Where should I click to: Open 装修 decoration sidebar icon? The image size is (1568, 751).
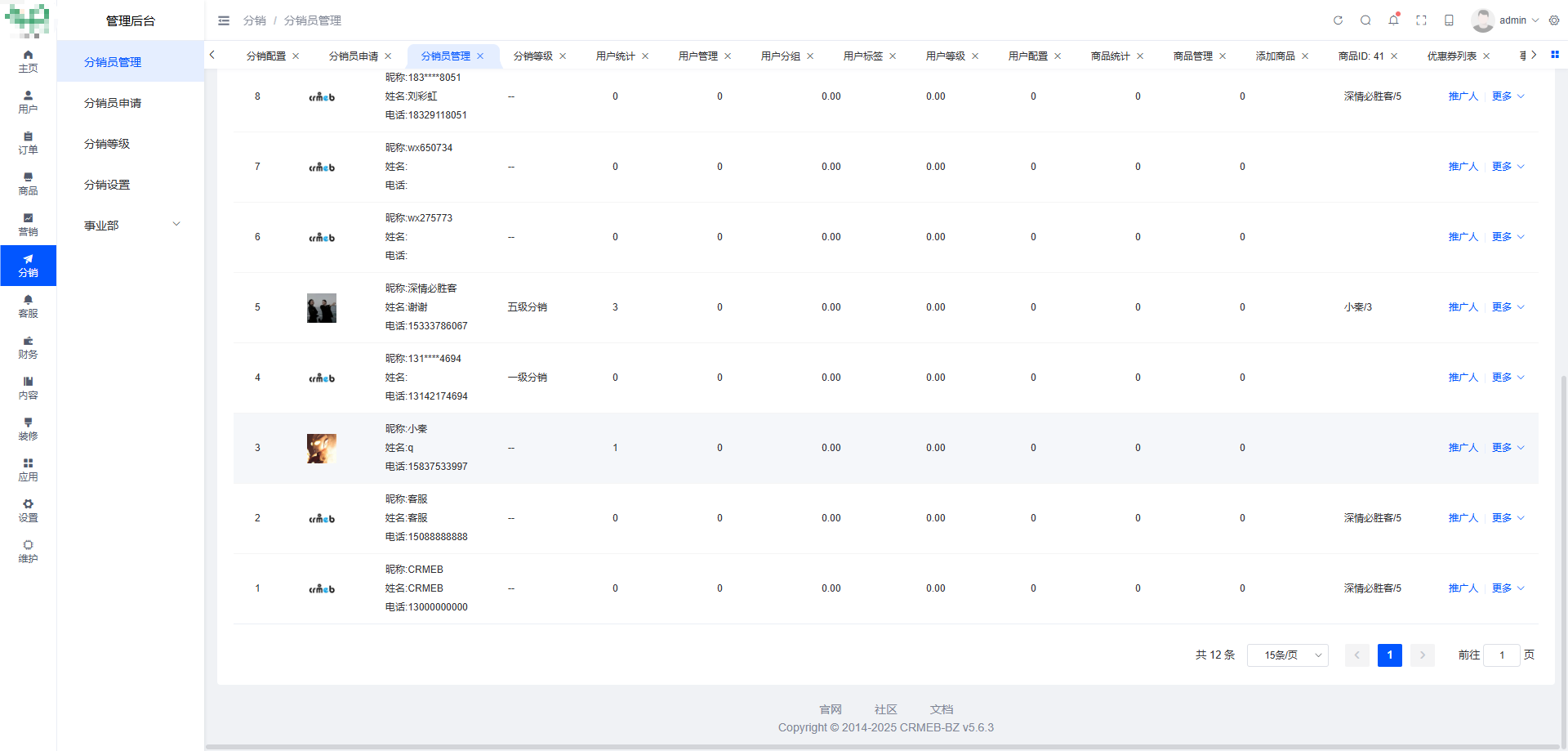click(28, 429)
